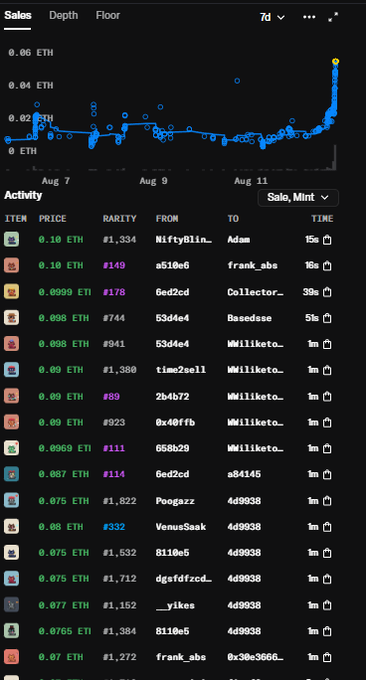Viewport: 366px width, 680px height.
Task: Switch to the Sales tab
Action: [x=18, y=16]
